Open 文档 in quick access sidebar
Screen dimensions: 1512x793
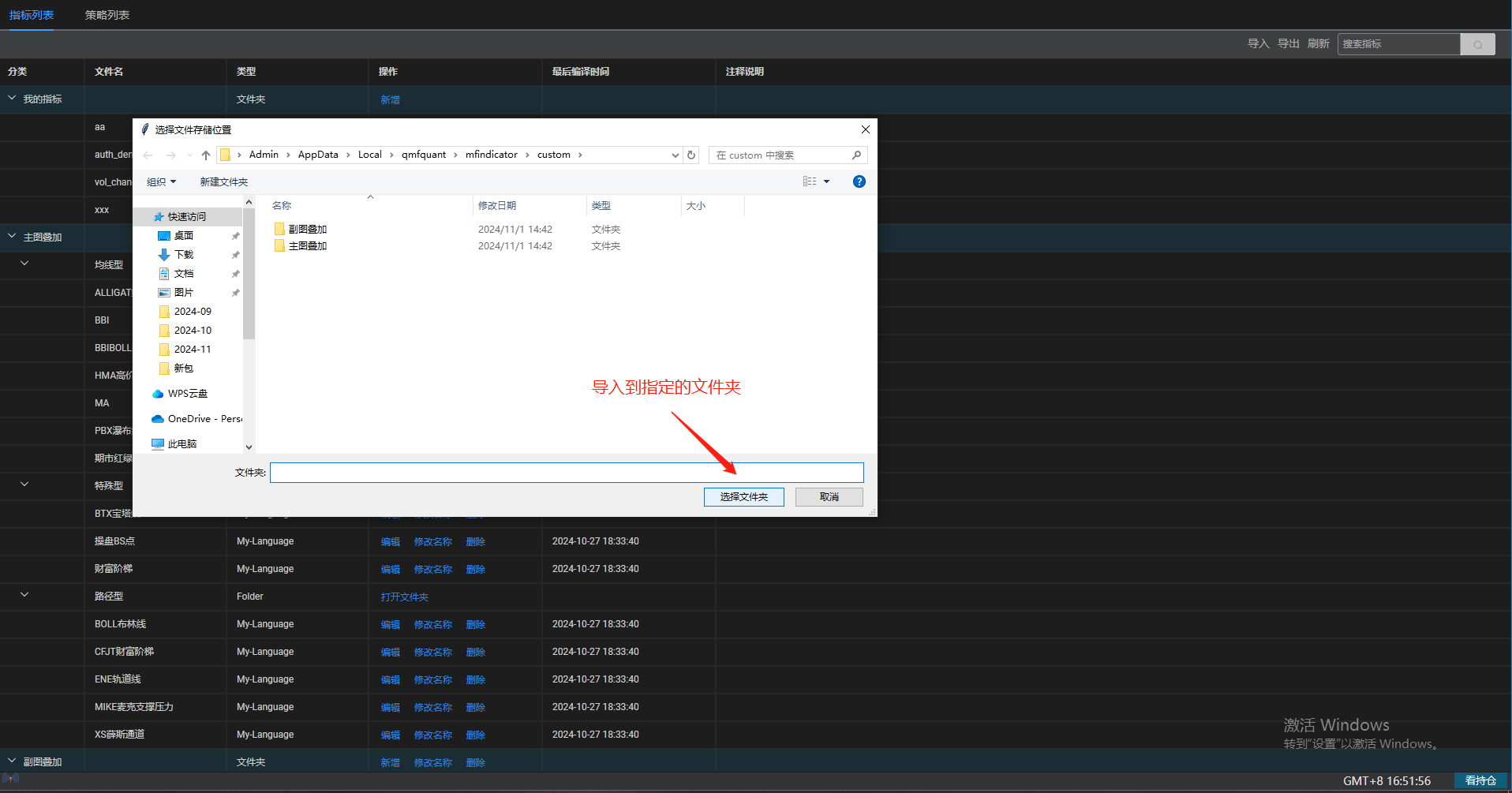click(184, 274)
